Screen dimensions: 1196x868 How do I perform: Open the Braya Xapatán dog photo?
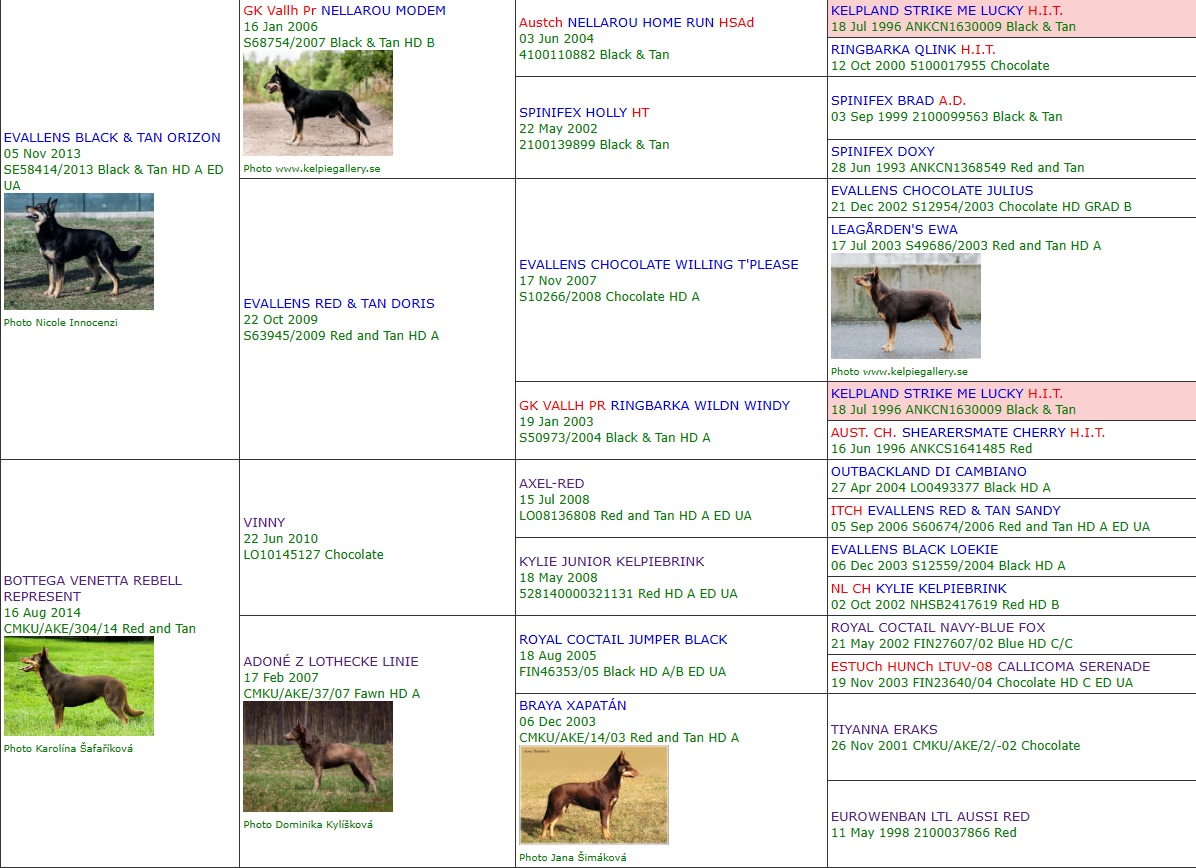[593, 795]
